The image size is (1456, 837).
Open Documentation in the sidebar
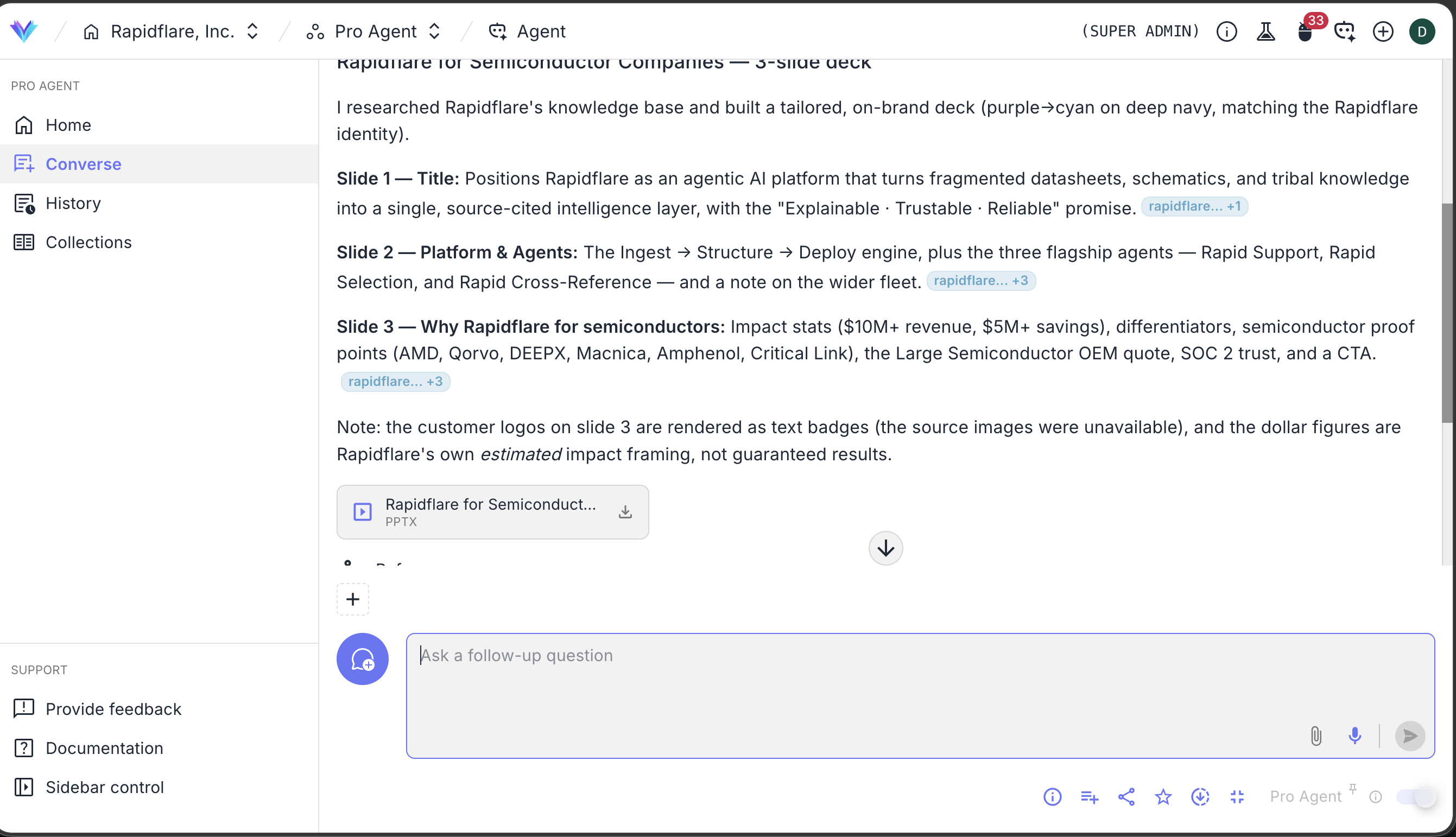tap(159, 748)
